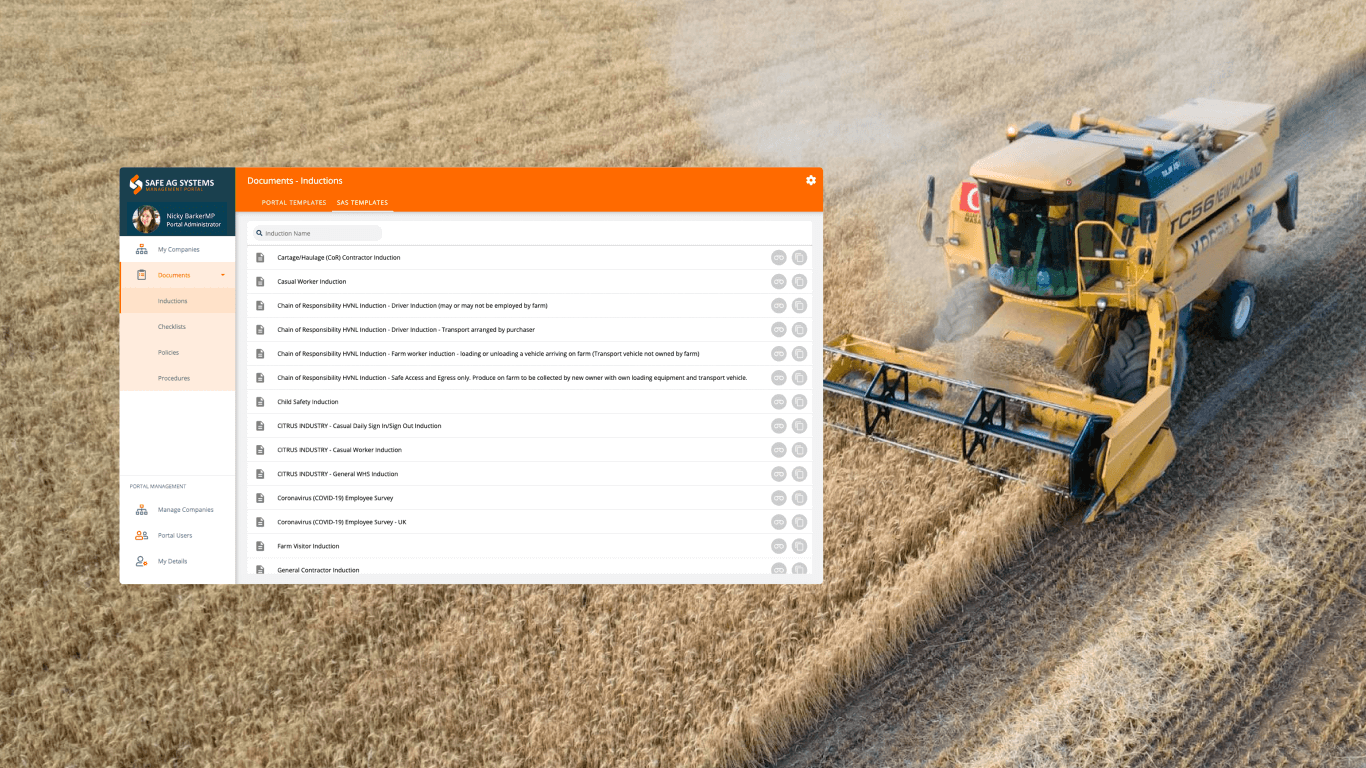Go to the Policies section

click(170, 352)
